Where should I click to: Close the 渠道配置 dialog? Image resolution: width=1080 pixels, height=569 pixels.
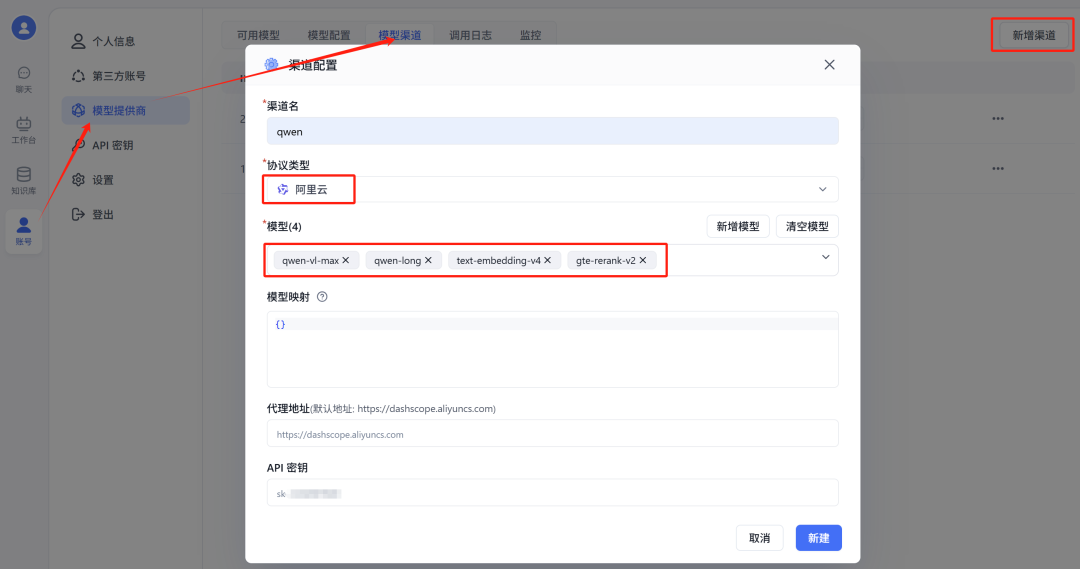click(829, 65)
